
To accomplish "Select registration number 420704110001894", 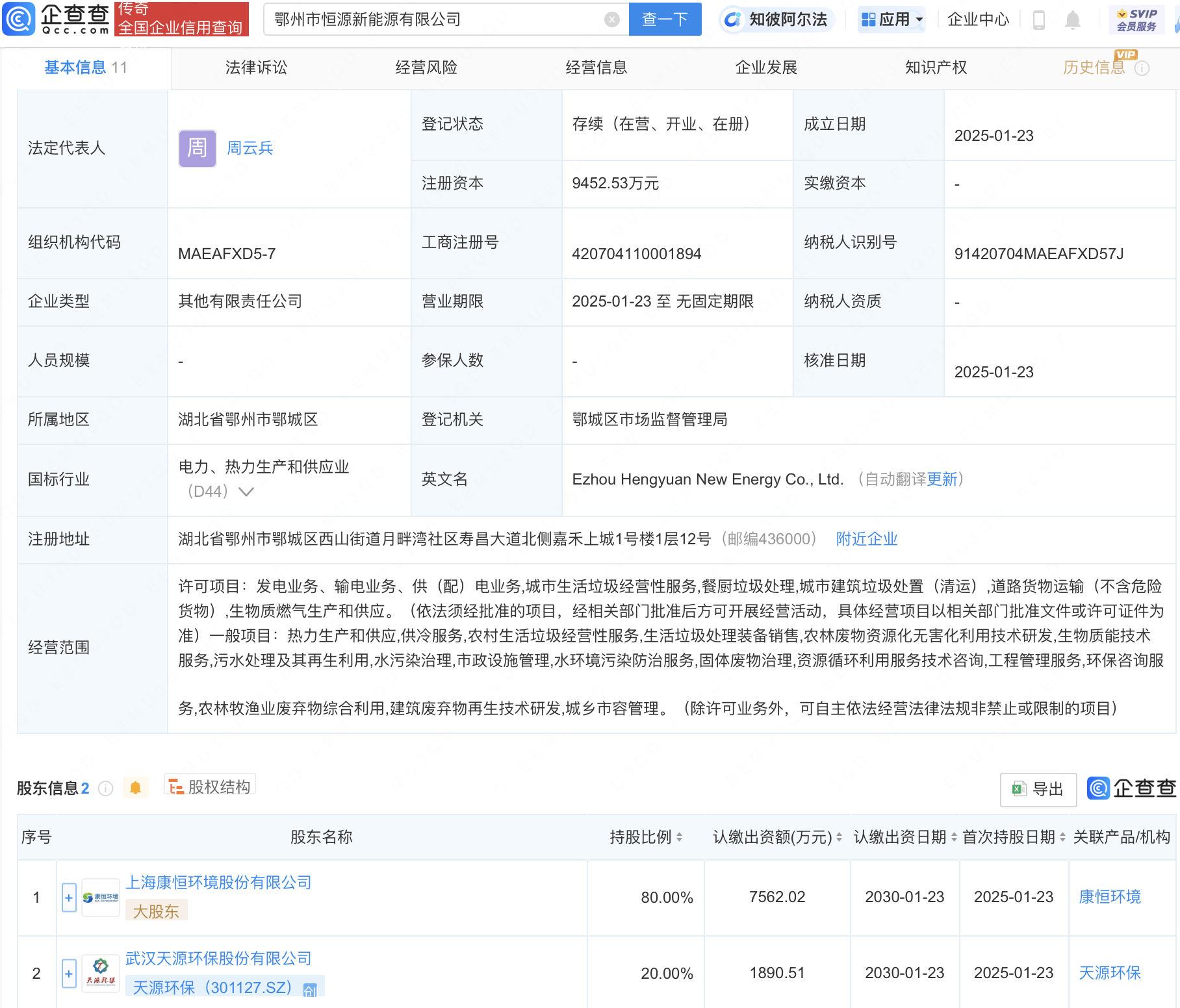I will pyautogui.click(x=637, y=254).
